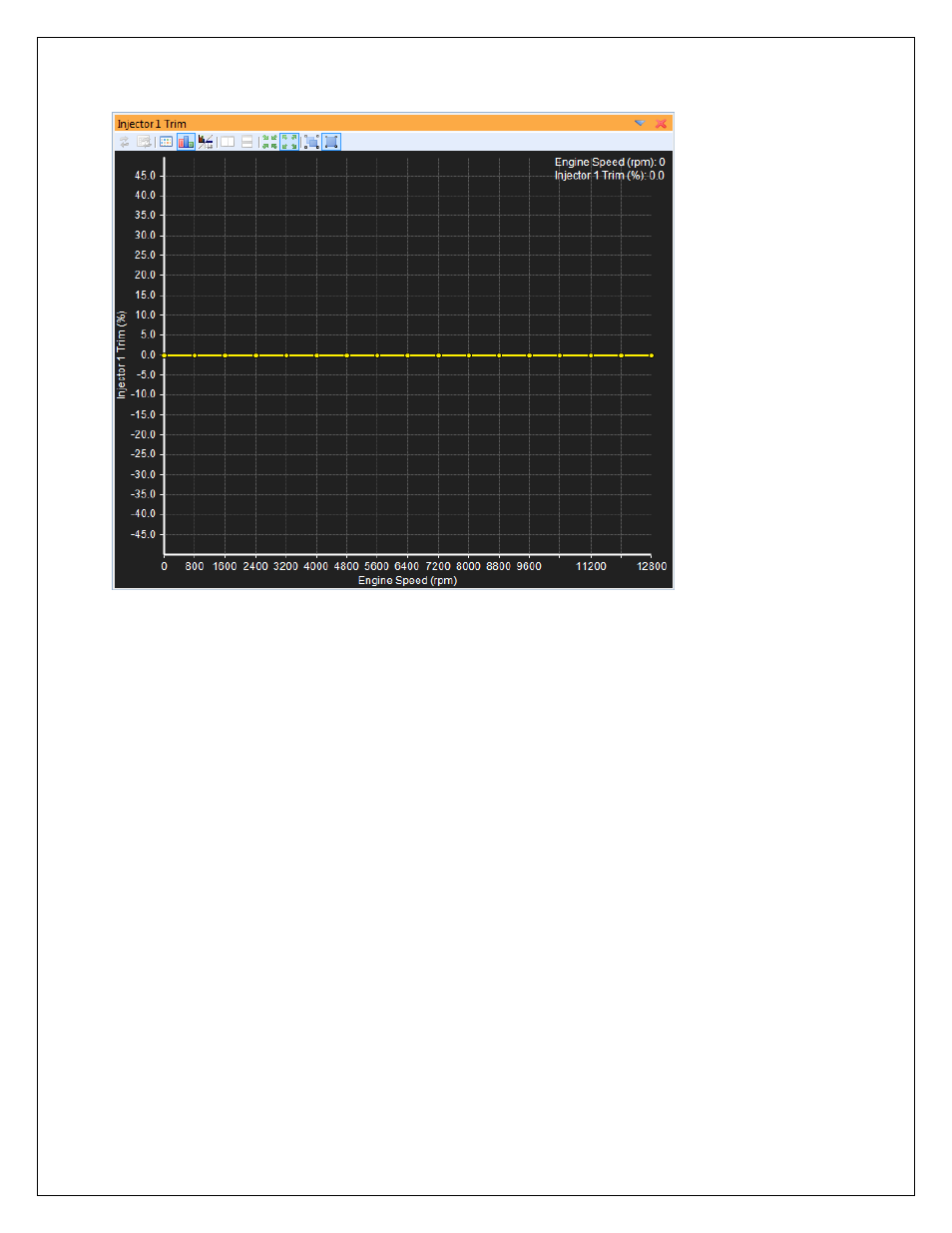This screenshot has height=1233, width=952.
Task: Select the curve point at 12800 rpm
Action: [x=652, y=355]
